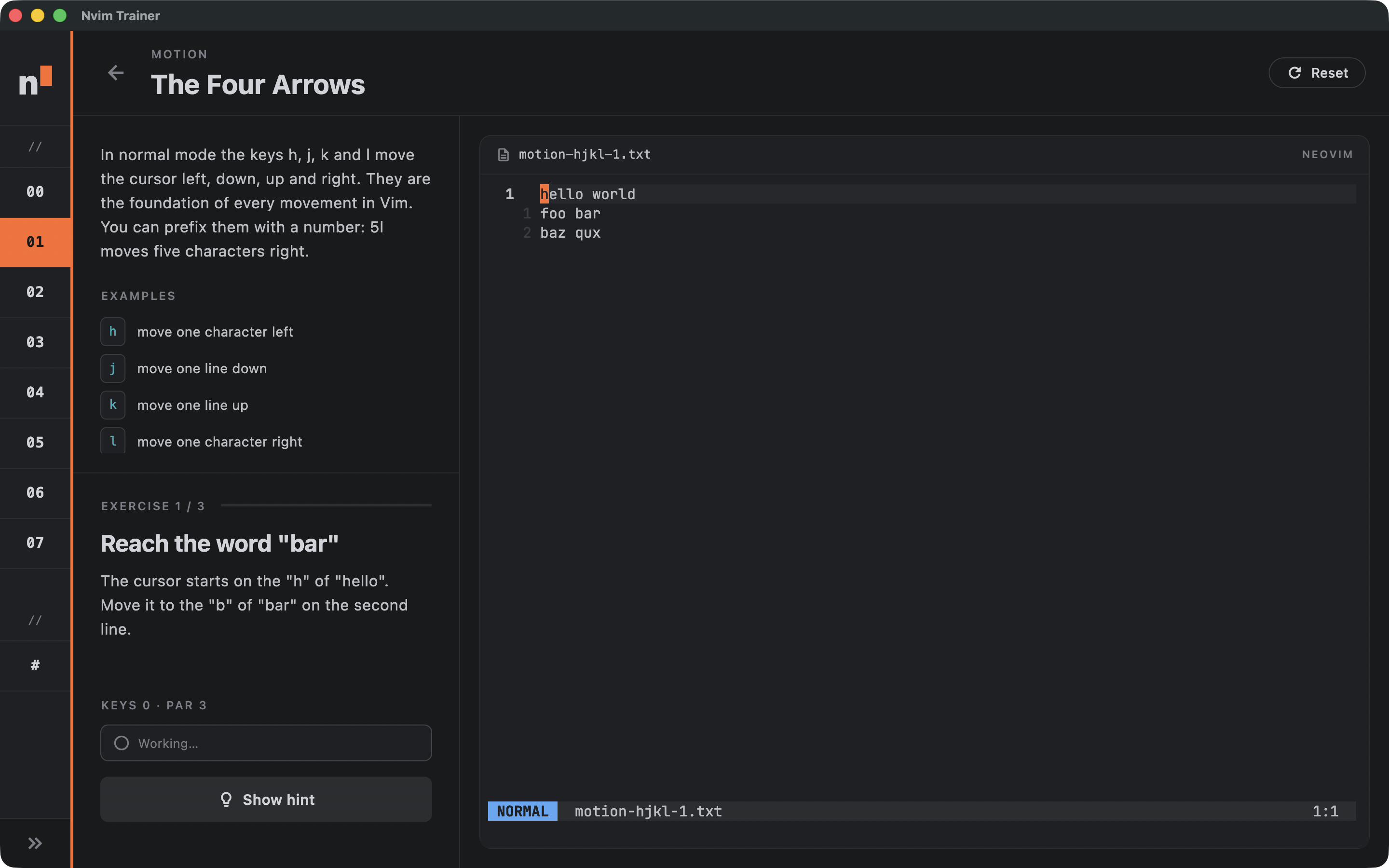Click the Nvim Trainer window title
Image resolution: width=1389 pixels, height=868 pixels.
[121, 15]
